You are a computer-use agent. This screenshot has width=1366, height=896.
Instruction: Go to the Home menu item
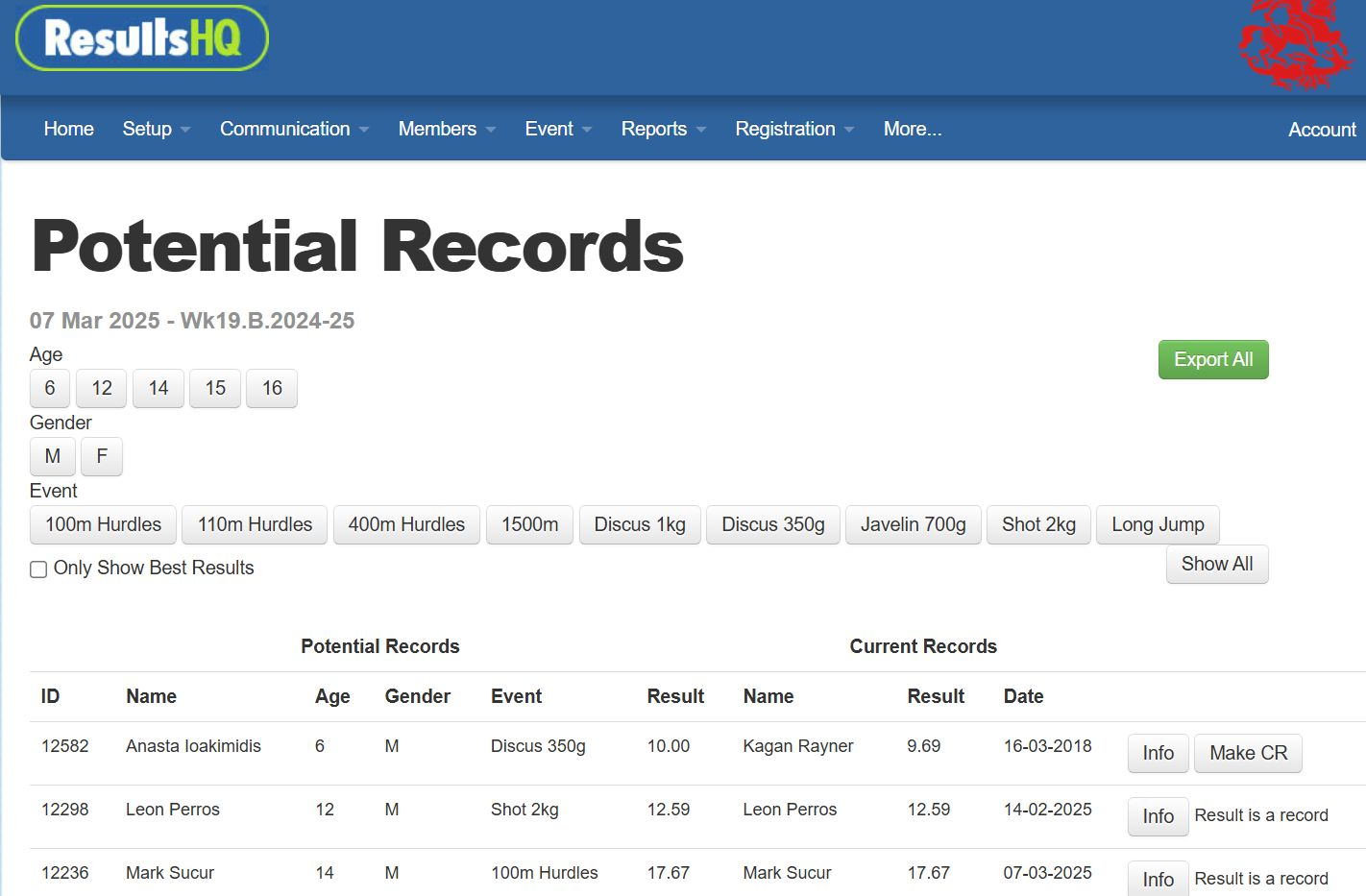coord(68,129)
